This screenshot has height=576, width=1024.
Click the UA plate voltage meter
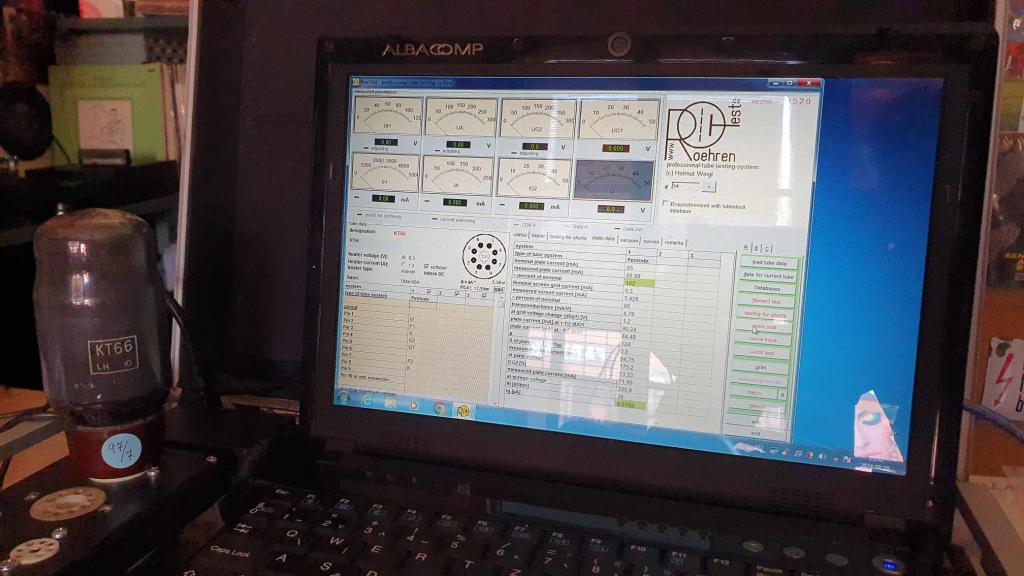(x=461, y=118)
